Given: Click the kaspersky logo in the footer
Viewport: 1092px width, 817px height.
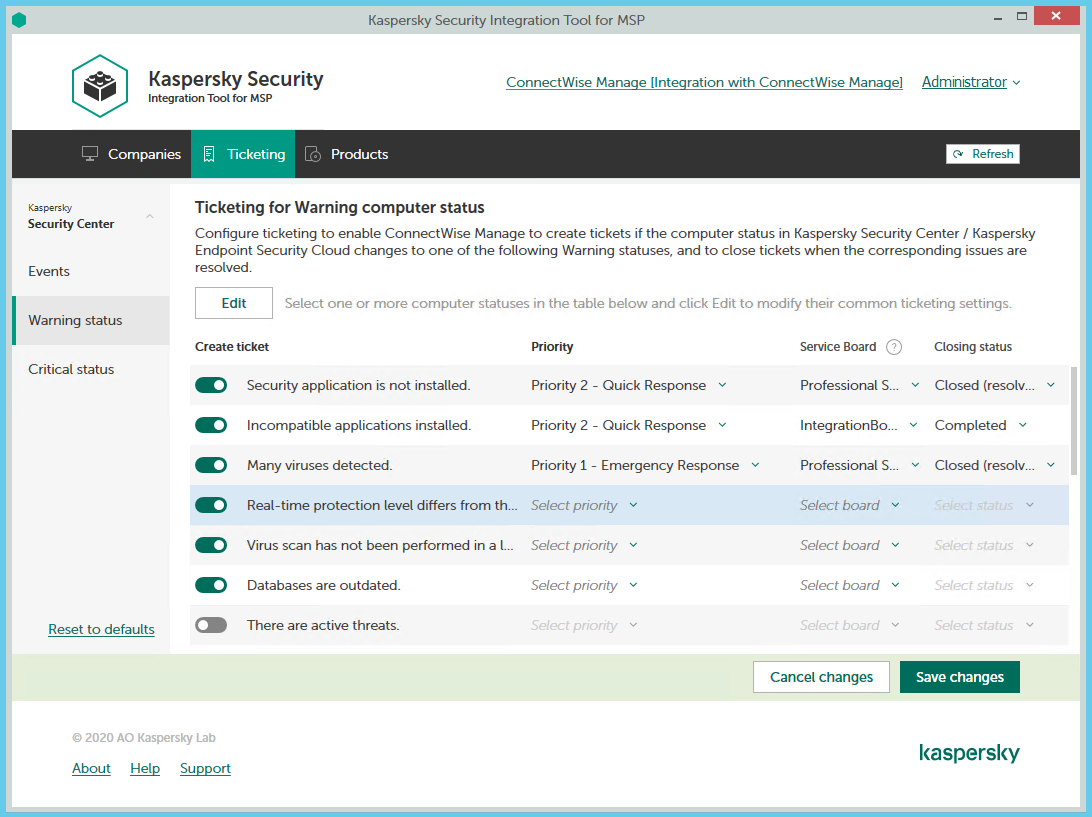Looking at the screenshot, I should click(969, 752).
